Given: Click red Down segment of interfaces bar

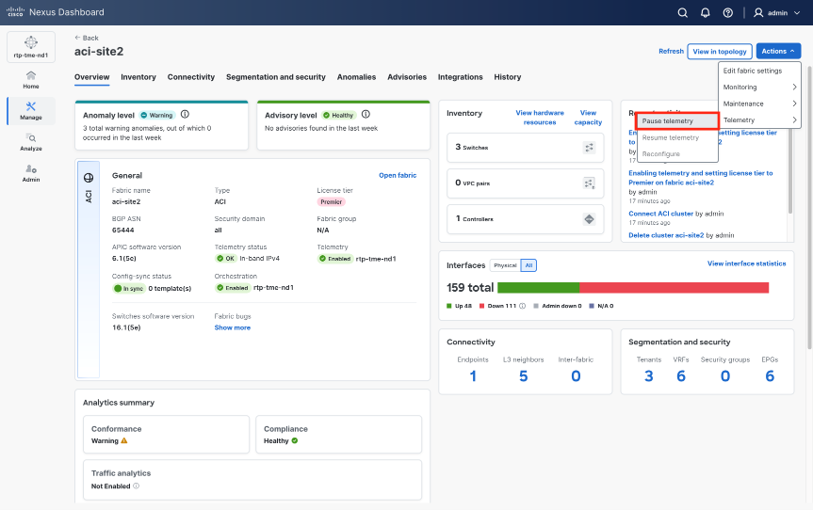Looking at the screenshot, I should pyautogui.click(x=674, y=288).
